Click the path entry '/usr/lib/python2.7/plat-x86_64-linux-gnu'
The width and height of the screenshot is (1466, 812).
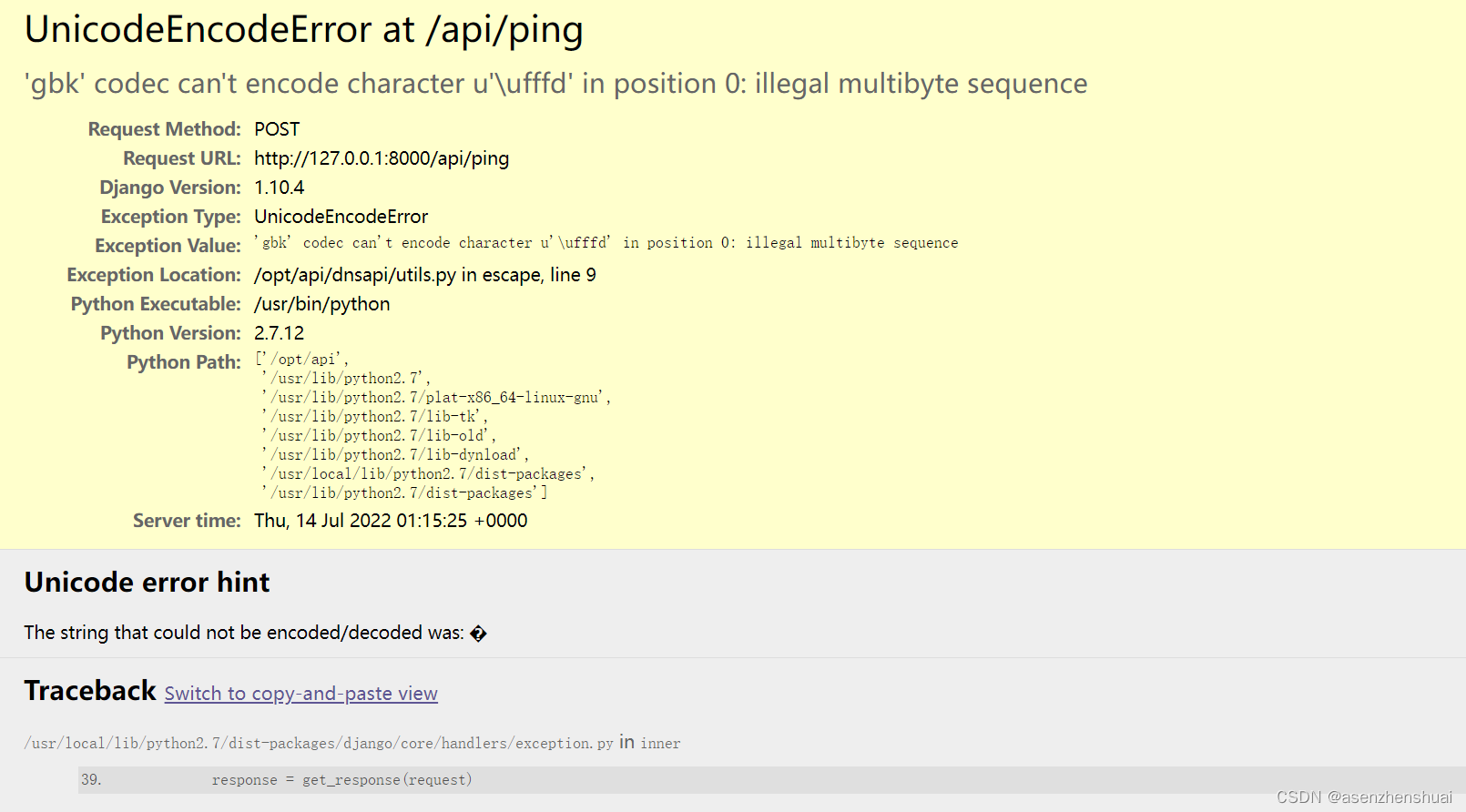437,398
